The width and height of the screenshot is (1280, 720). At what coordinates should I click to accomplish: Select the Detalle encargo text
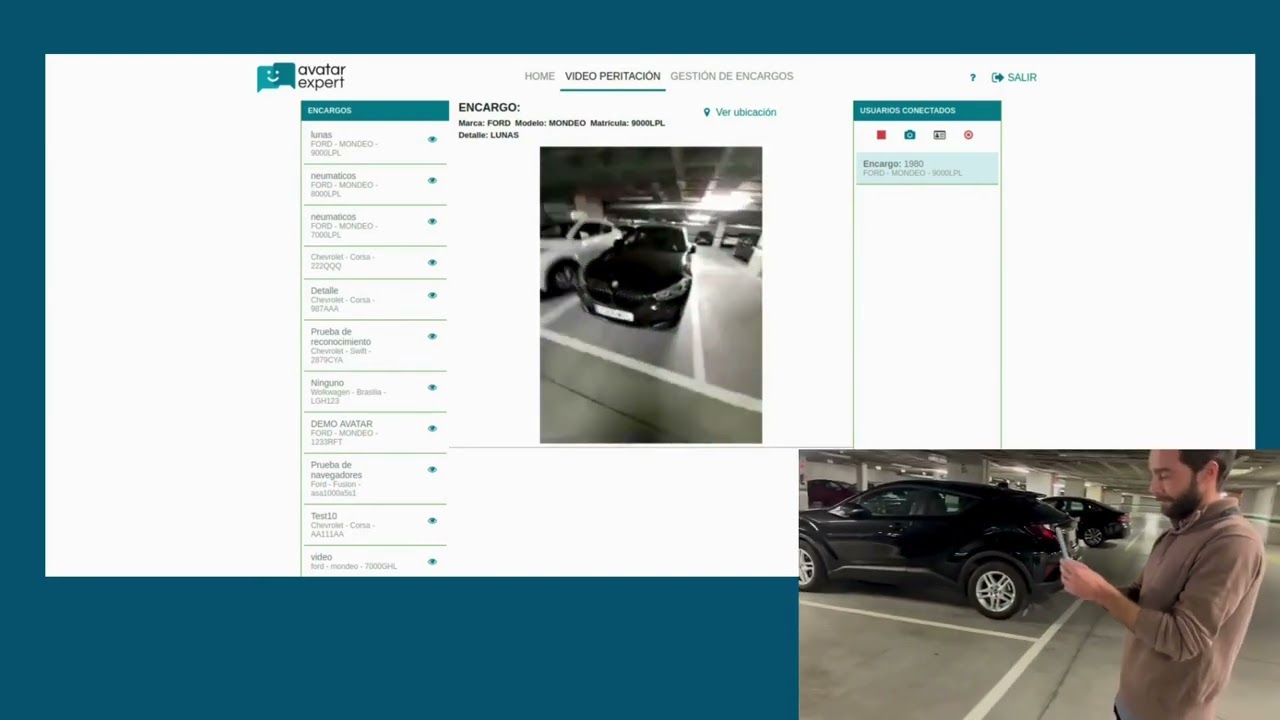click(x=343, y=299)
